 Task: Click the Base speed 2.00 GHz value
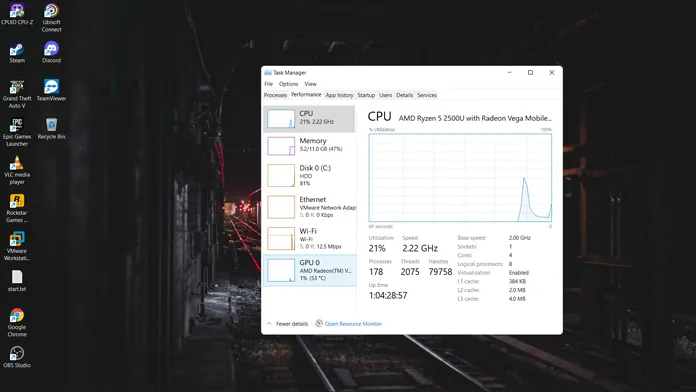pyautogui.click(x=519, y=238)
